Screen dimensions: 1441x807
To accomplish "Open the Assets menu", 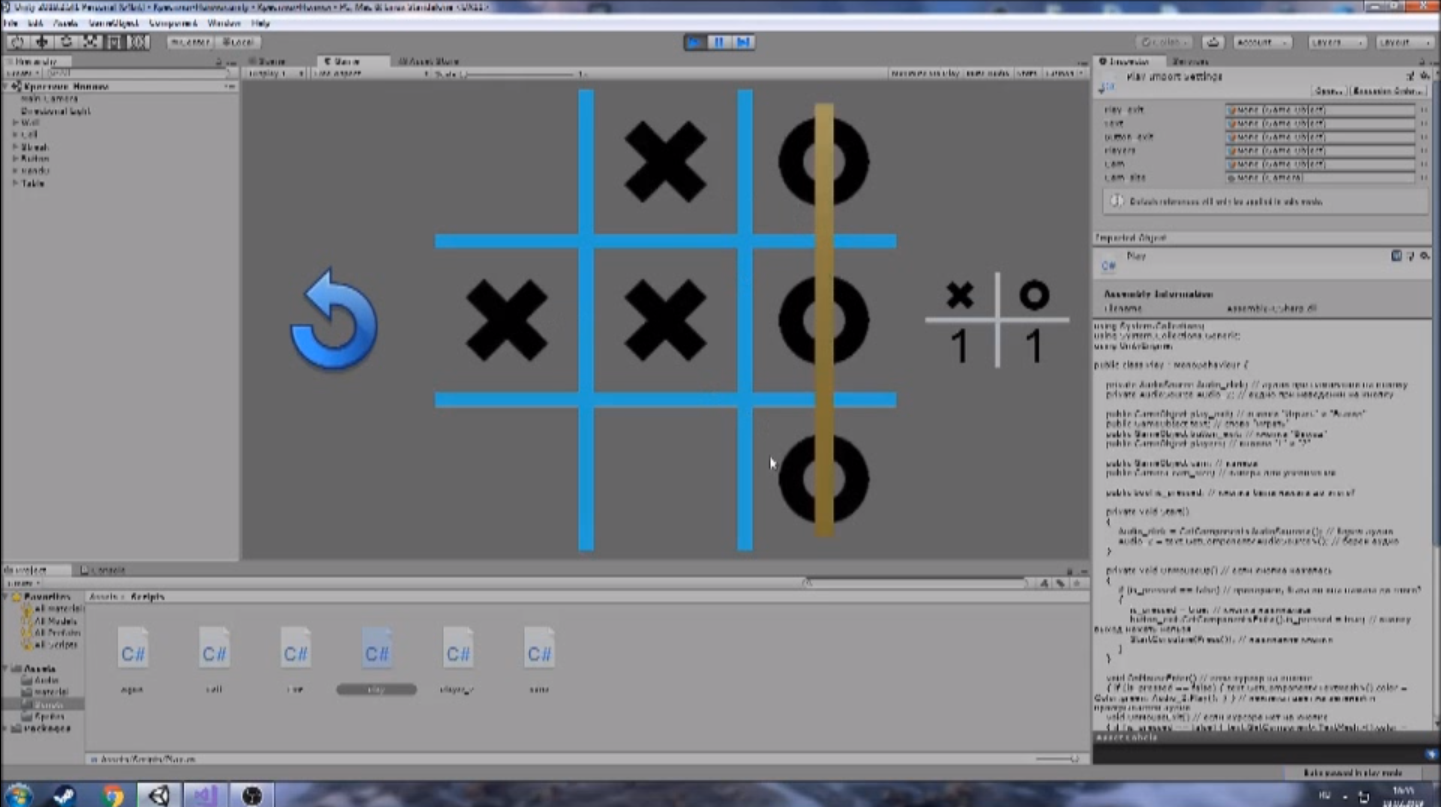I will [x=65, y=22].
